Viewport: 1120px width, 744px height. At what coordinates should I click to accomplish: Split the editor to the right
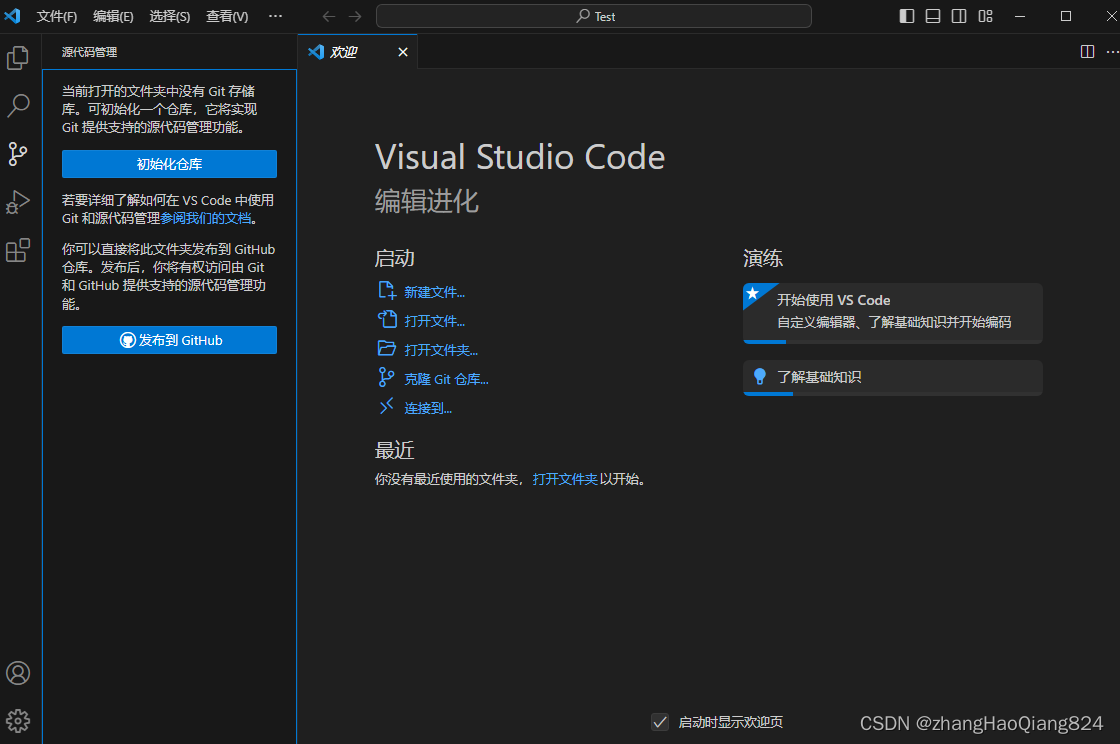click(x=1087, y=51)
